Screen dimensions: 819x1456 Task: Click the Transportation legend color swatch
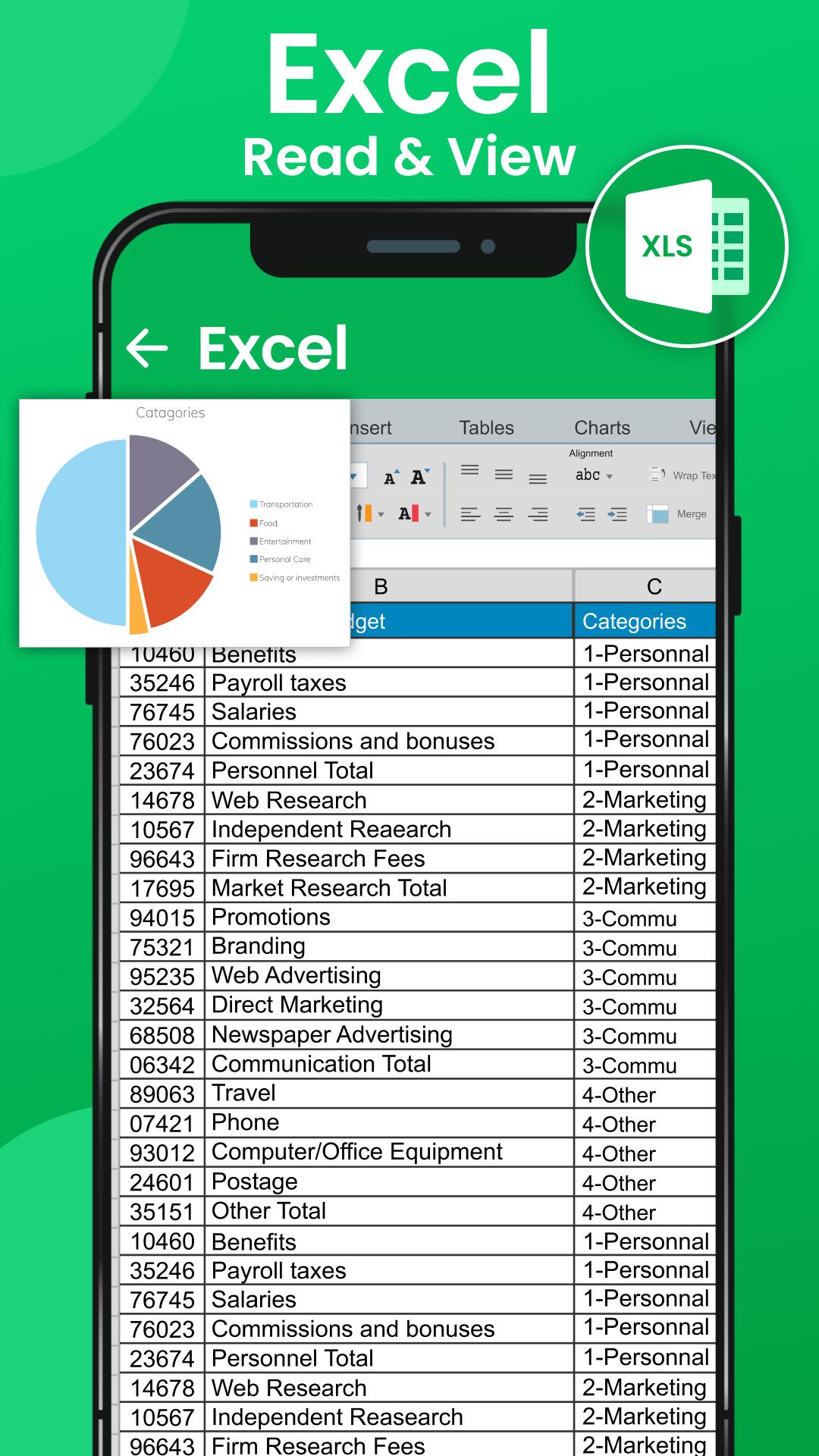click(253, 504)
